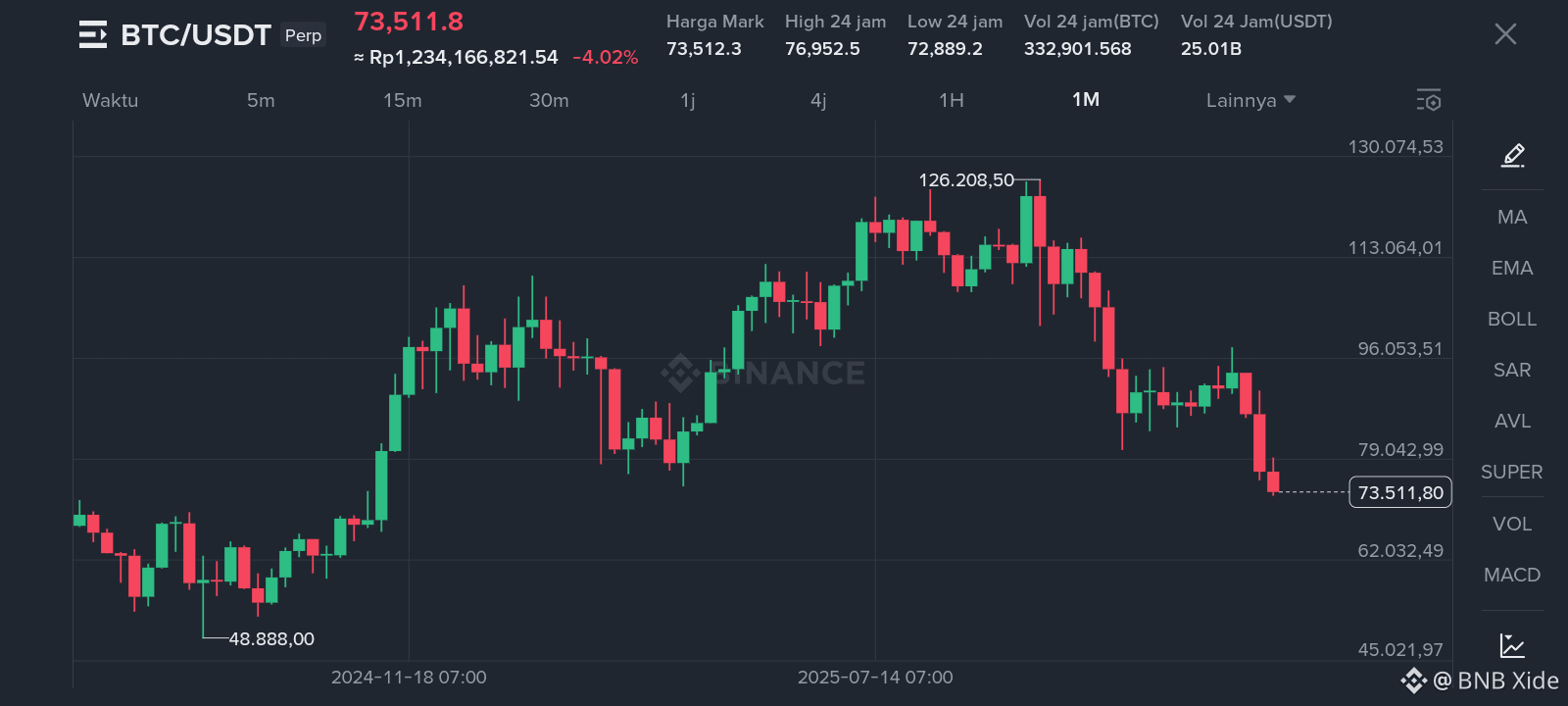Enable the BOLL indicator
The image size is (1568, 706).
click(x=1512, y=319)
